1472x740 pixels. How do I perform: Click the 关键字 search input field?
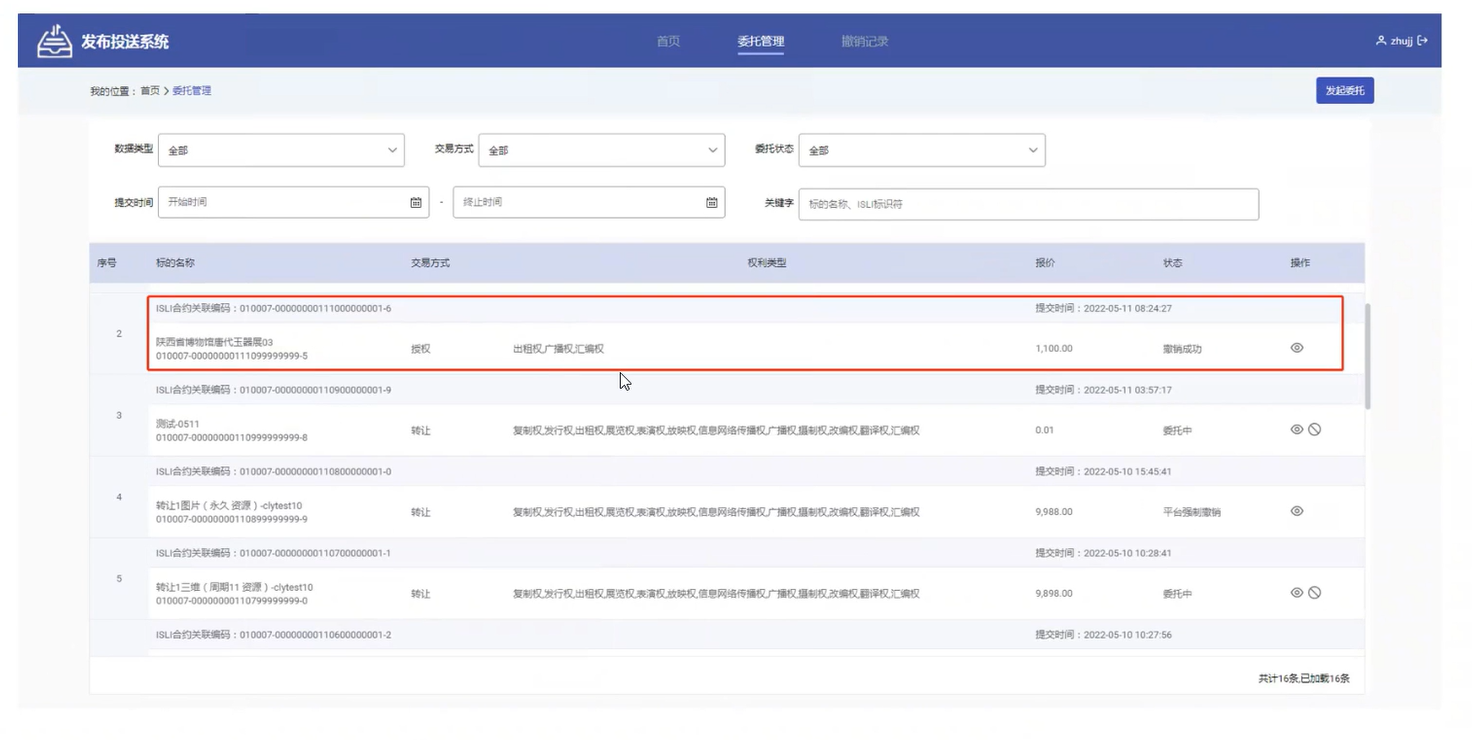1028,204
